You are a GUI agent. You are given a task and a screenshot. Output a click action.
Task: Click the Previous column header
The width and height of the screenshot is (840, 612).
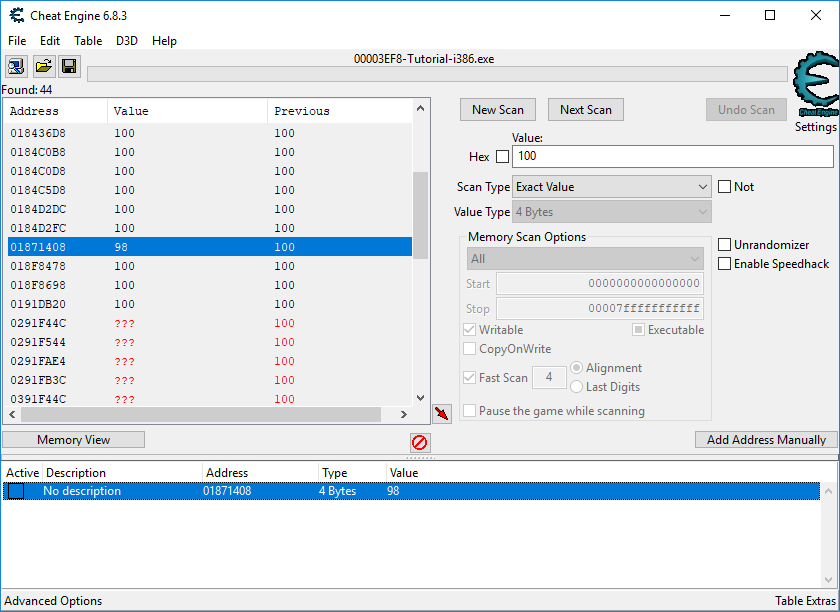[x=340, y=111]
